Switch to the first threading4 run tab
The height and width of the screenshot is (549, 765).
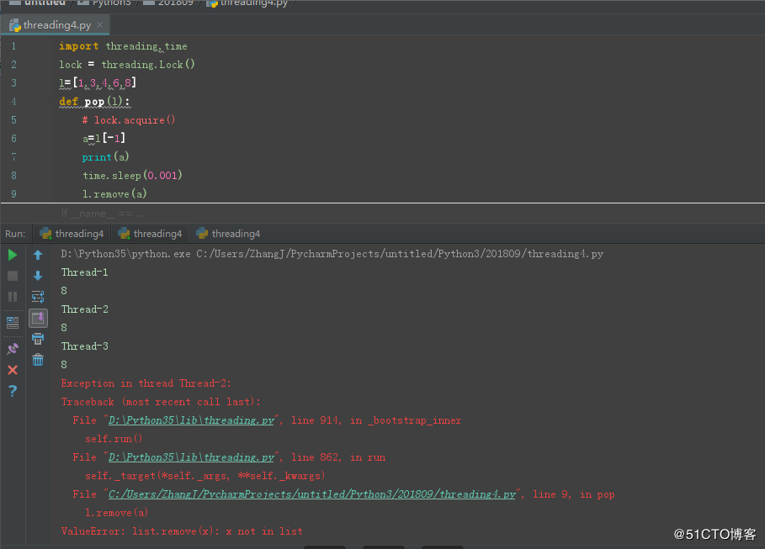point(72,234)
